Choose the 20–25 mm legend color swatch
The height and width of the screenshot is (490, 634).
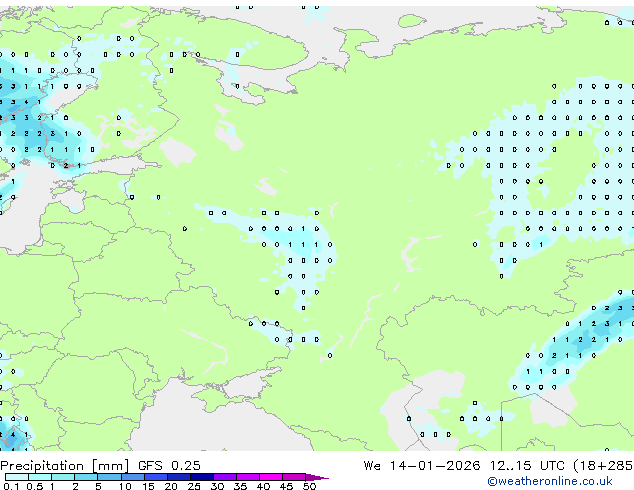178,477
